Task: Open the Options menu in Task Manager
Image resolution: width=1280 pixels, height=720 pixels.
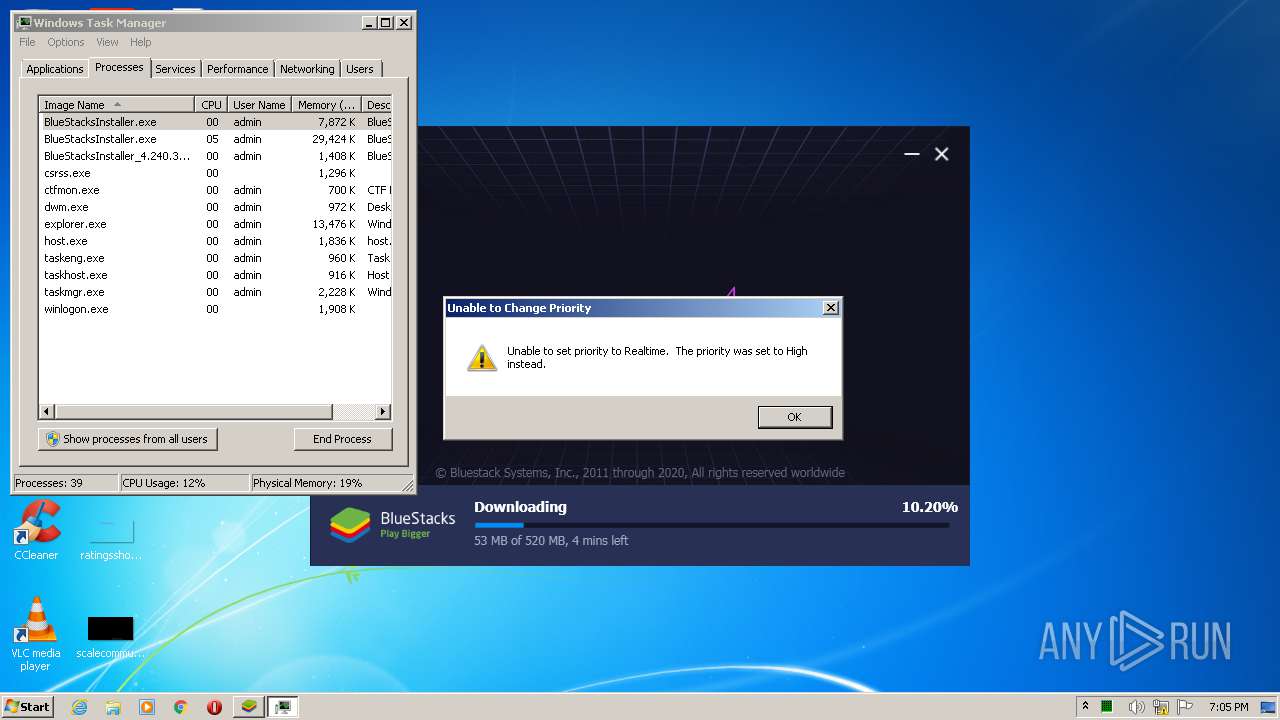Action: click(x=66, y=42)
